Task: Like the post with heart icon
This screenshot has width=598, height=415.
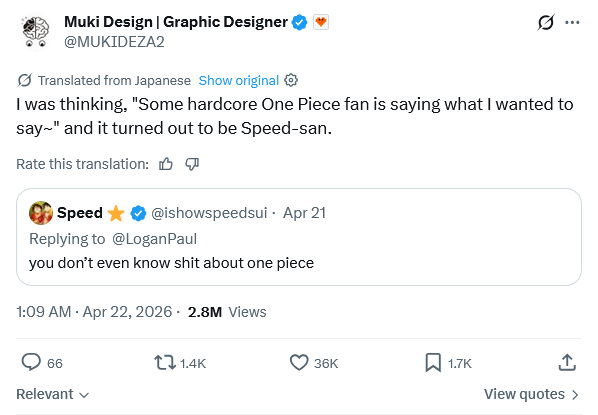Action: point(299,362)
